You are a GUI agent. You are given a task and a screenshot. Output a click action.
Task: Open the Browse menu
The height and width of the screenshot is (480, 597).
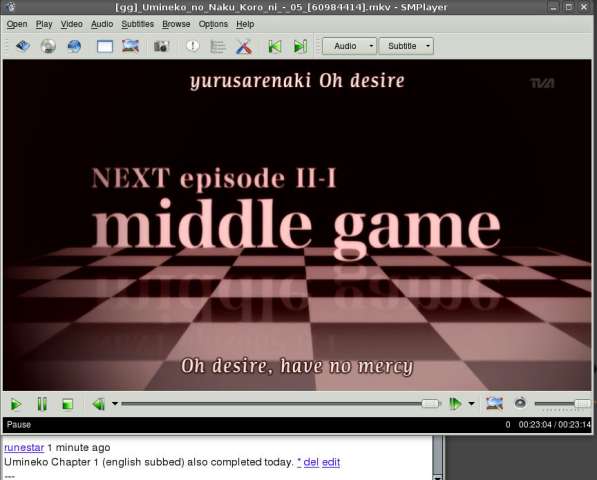point(176,24)
